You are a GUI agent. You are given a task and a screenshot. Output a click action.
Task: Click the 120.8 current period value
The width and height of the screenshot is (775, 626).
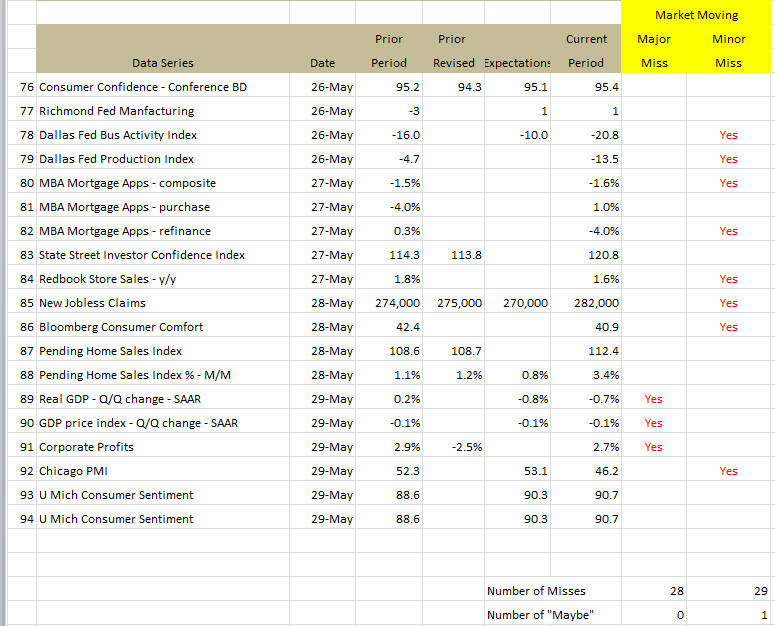point(603,255)
